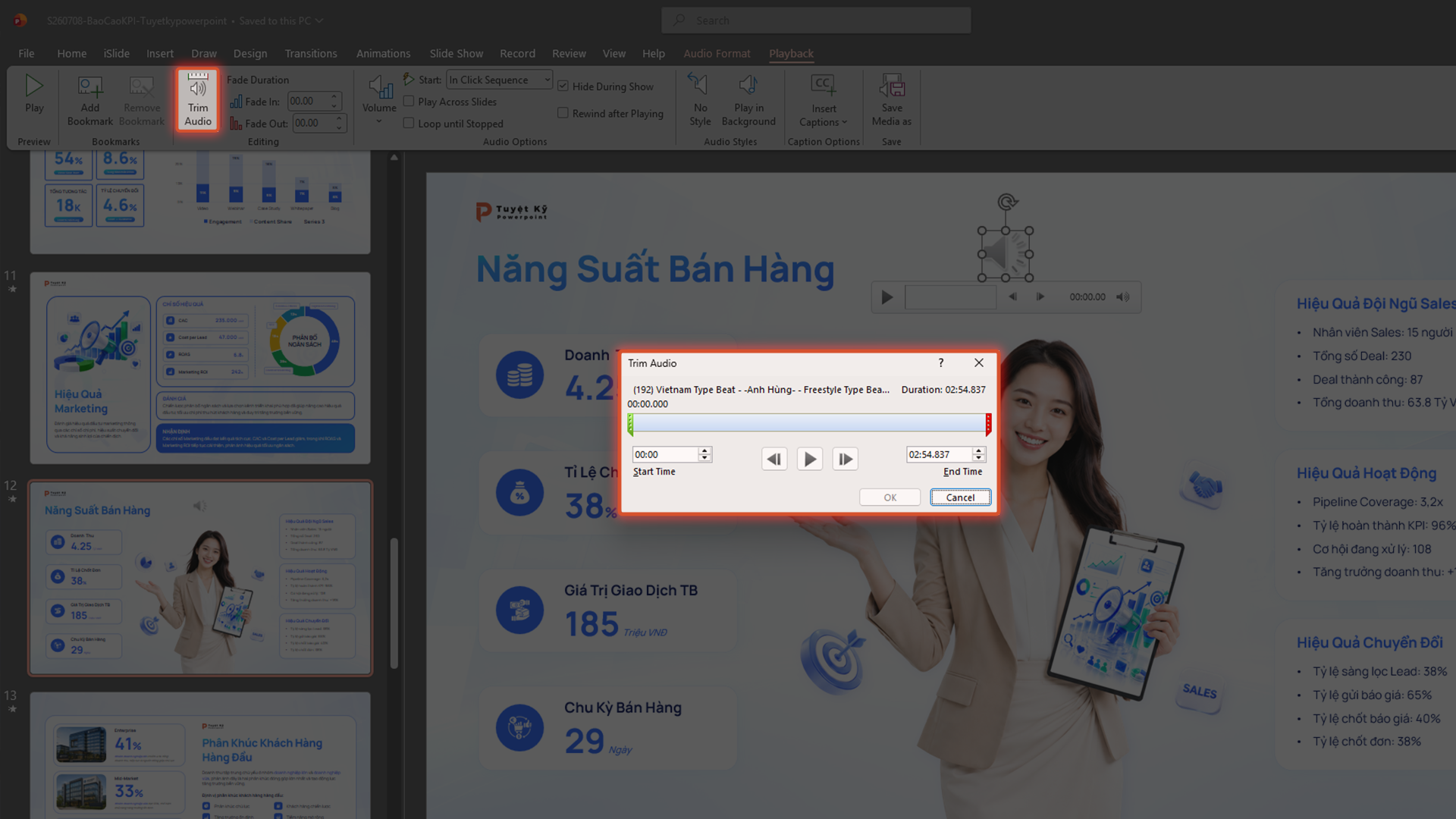This screenshot has height=819, width=1456.
Task: Move back on slide audio player
Action: point(1012,297)
